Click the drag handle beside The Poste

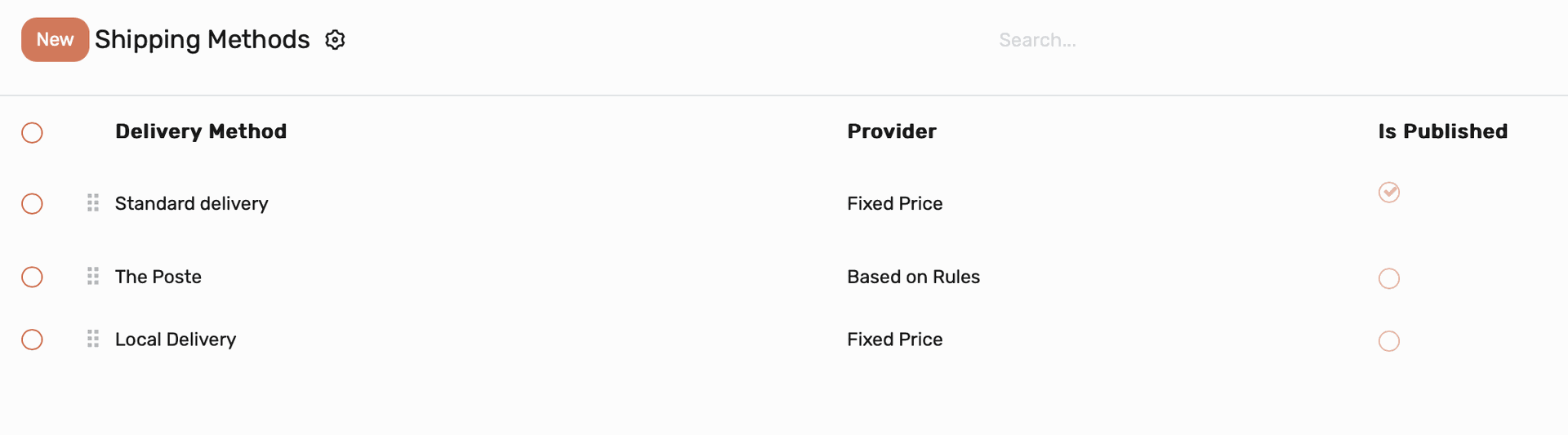point(93,276)
